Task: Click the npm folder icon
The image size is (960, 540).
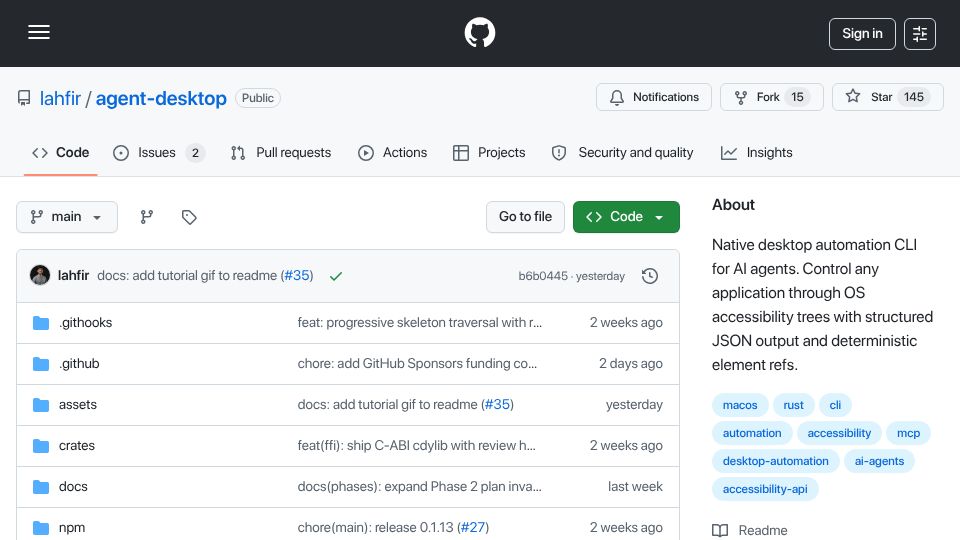Action: pos(41,528)
